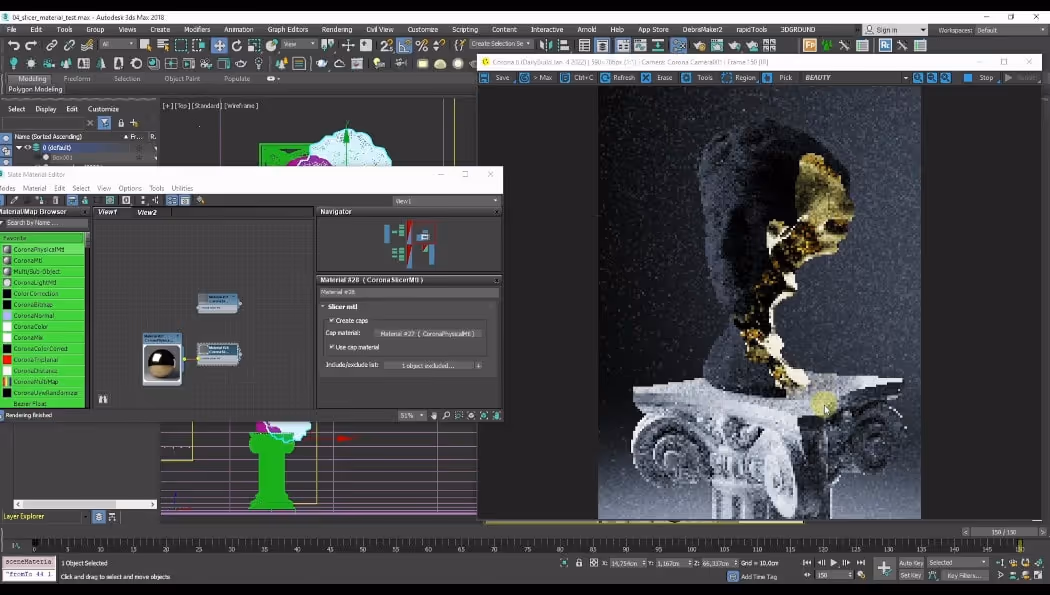Select the Freeform ribbon tab
The width and height of the screenshot is (1050, 595).
point(76,79)
